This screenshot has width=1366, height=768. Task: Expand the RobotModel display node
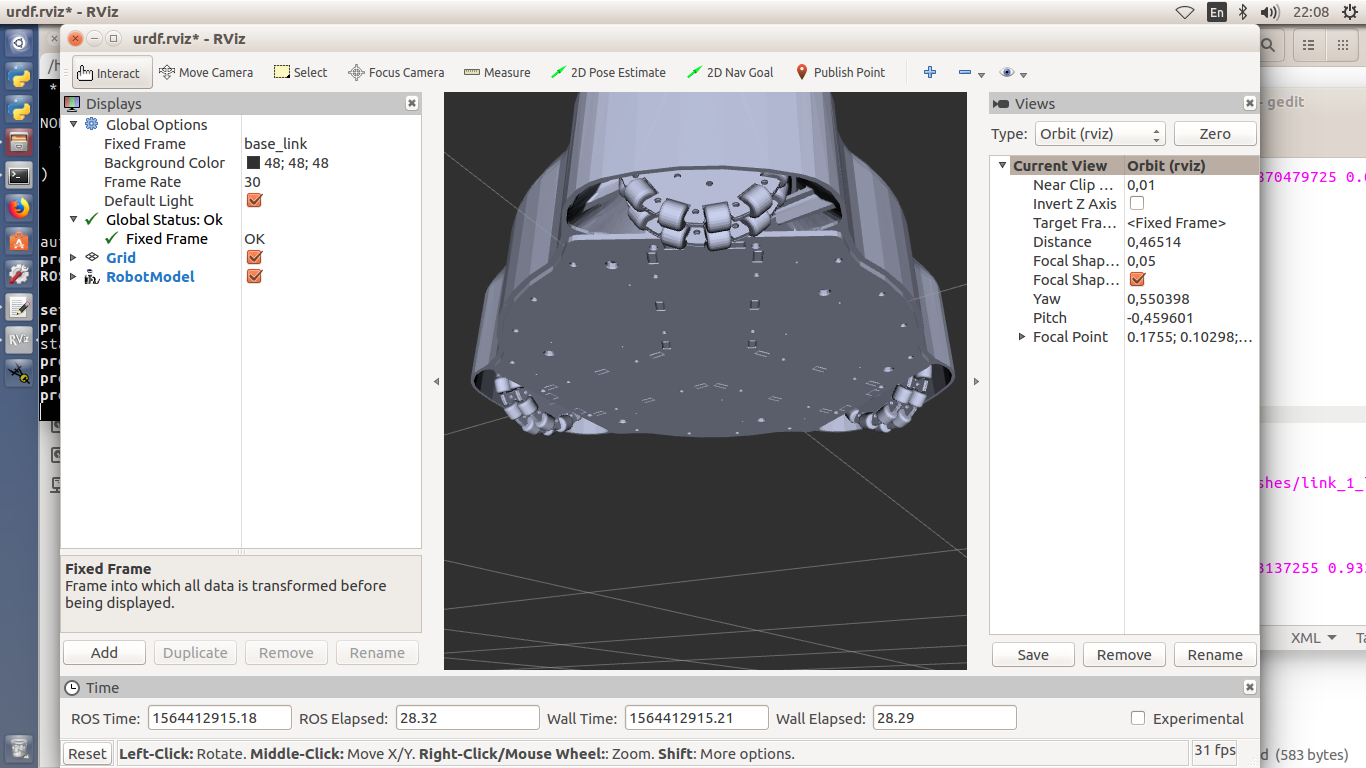pyautogui.click(x=73, y=276)
